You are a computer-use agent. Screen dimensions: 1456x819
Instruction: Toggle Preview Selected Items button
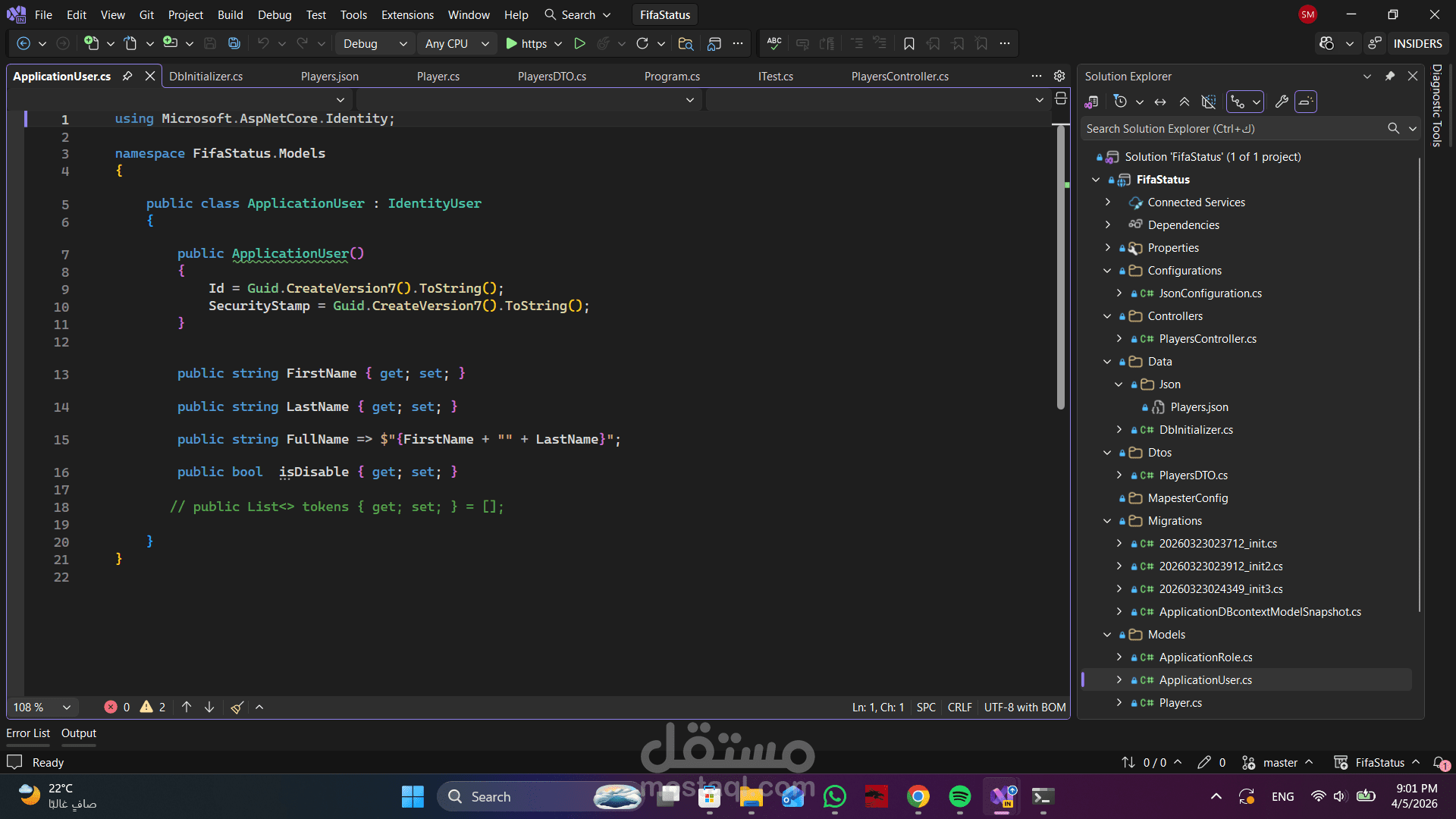point(1305,102)
